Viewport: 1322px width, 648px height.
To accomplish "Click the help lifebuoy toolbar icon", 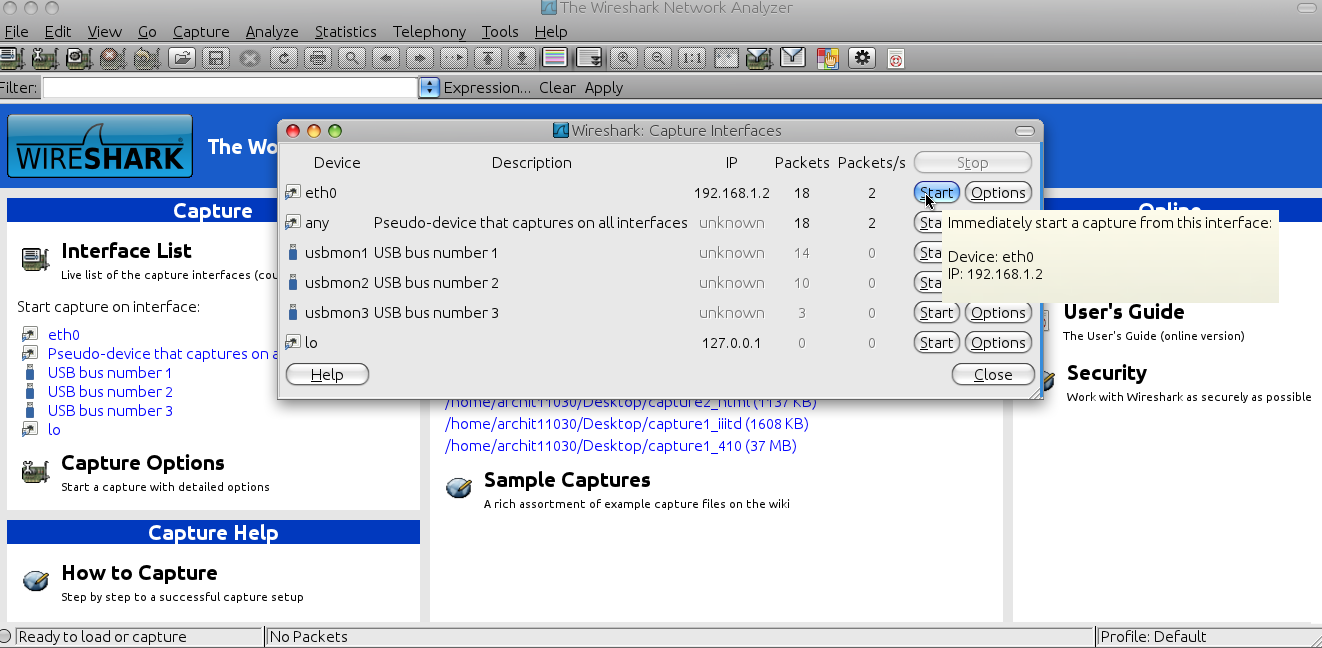I will (896, 58).
